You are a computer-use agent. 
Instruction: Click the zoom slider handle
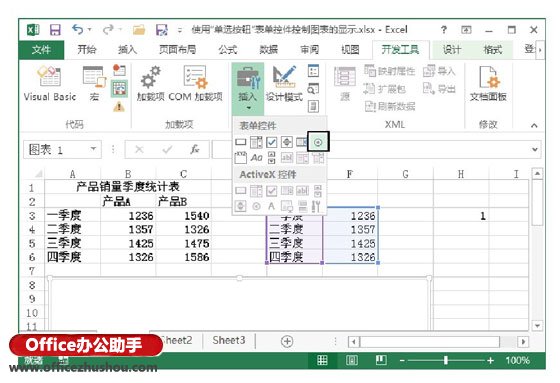pyautogui.click(x=446, y=360)
